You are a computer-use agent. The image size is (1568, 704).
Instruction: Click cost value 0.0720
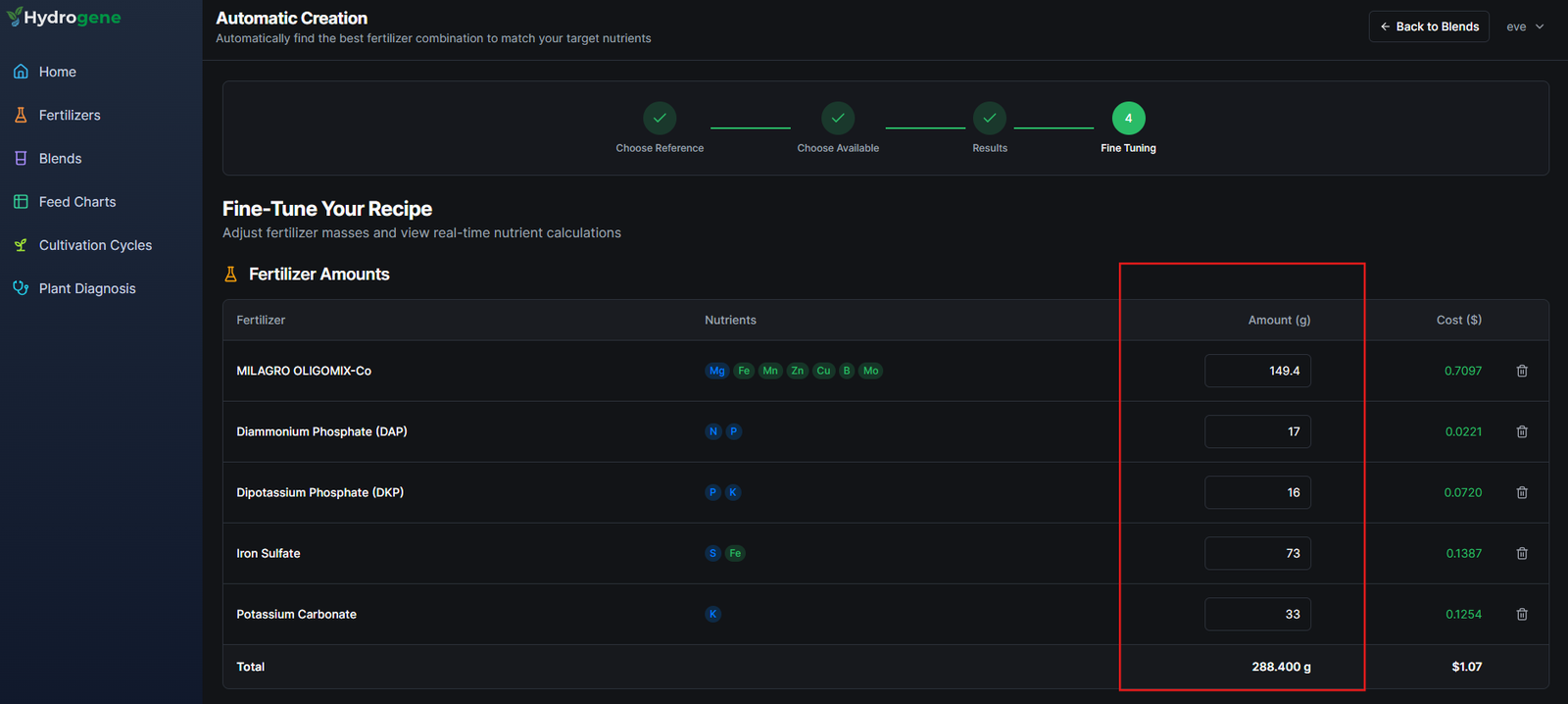(x=1463, y=492)
